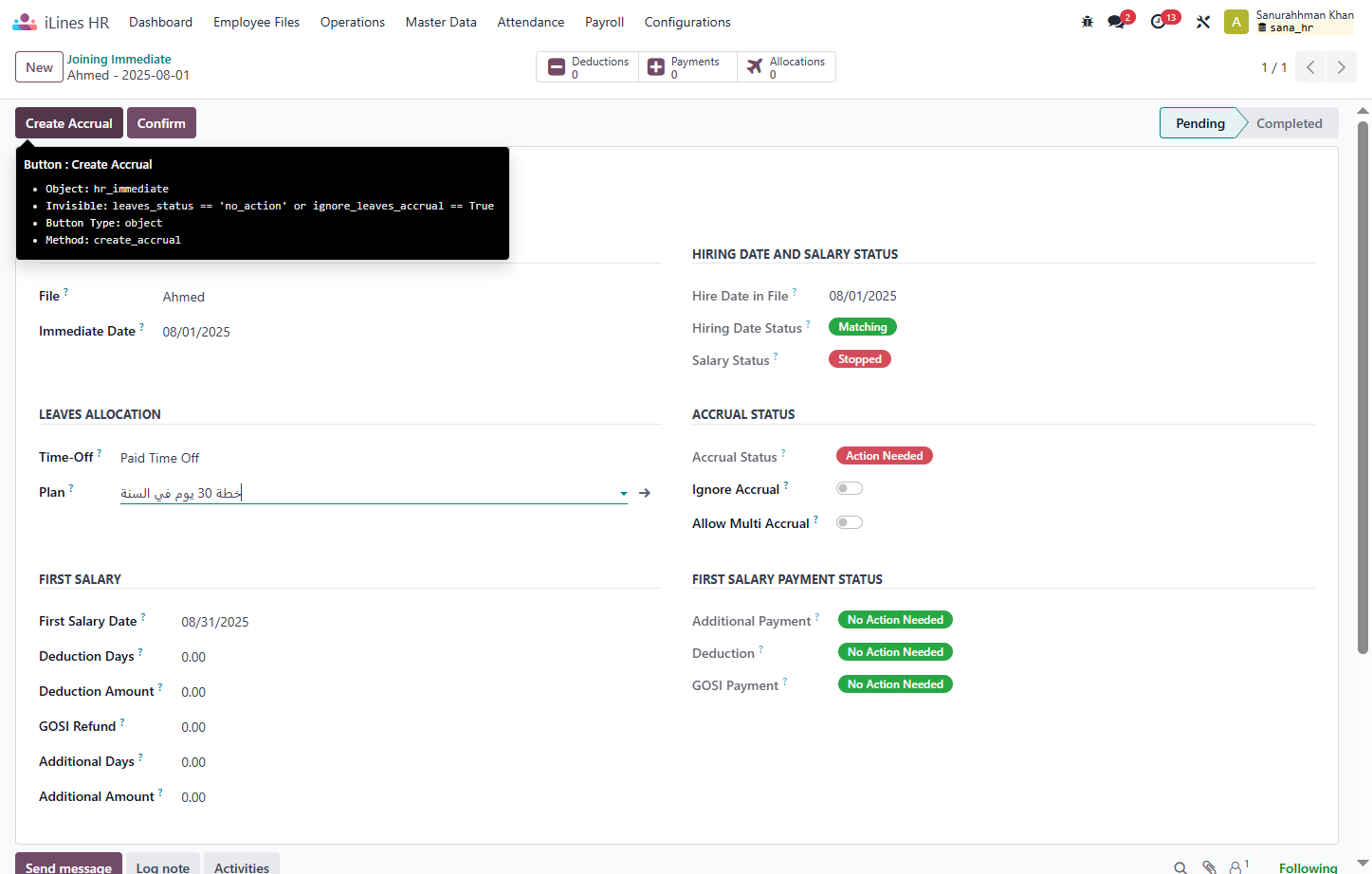
Task: Expand the Plan dropdown arrow
Action: [623, 493]
